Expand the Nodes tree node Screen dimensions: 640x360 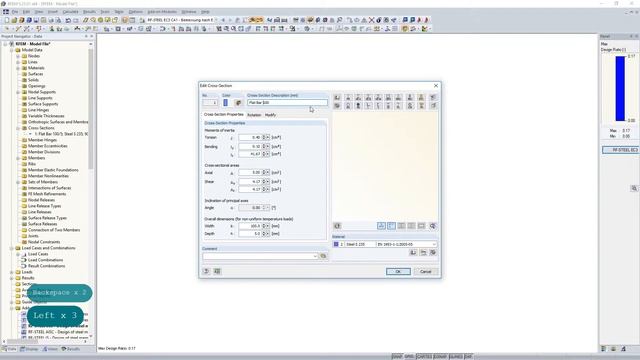point(18,56)
